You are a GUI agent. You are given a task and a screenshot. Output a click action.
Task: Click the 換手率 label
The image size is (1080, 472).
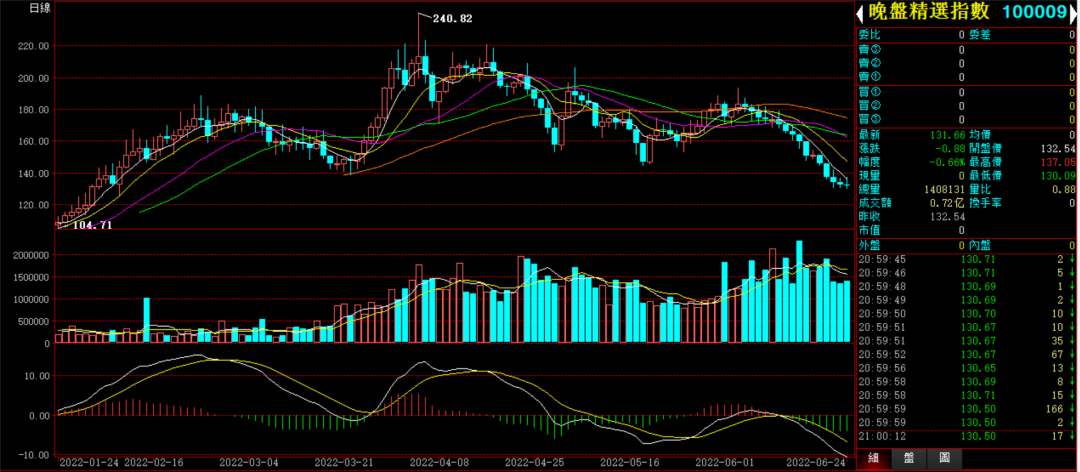[x=985, y=203]
